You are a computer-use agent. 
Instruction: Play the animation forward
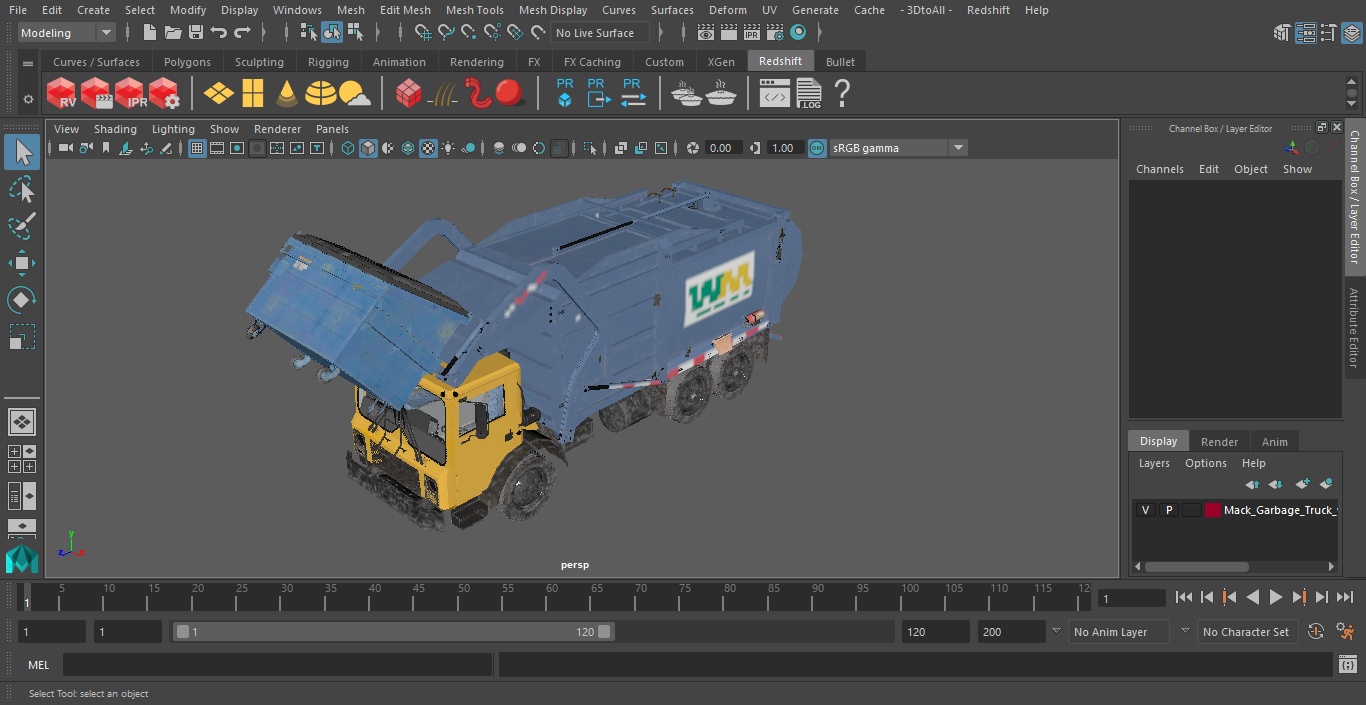pyautogui.click(x=1276, y=597)
